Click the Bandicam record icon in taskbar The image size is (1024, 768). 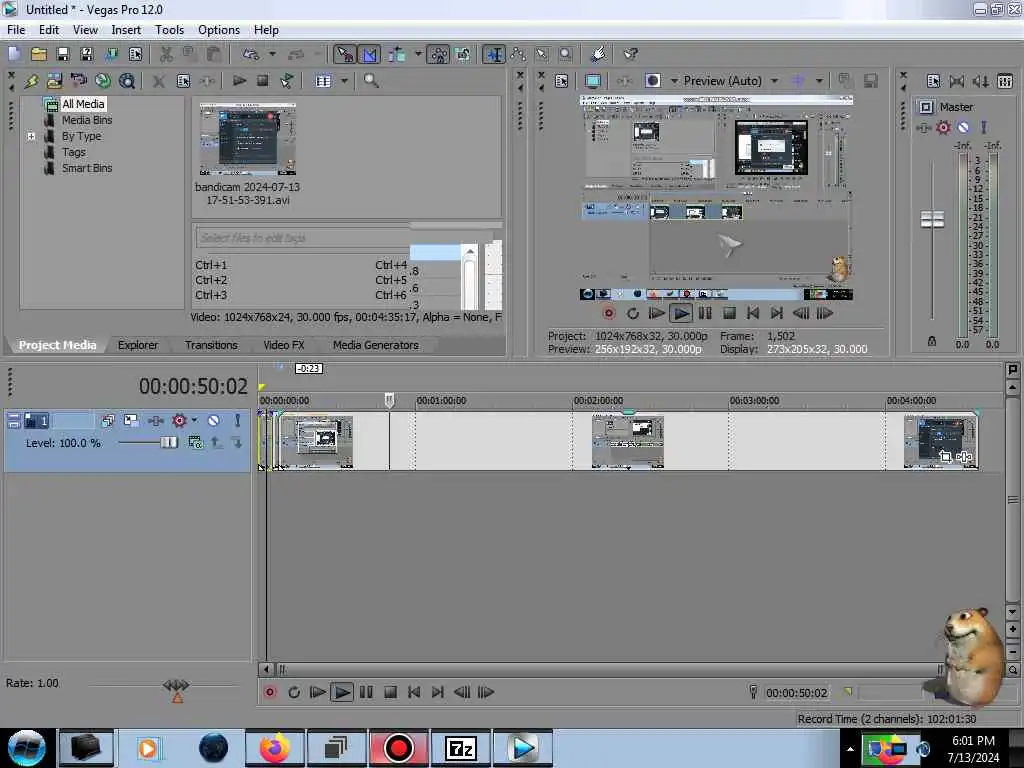398,748
